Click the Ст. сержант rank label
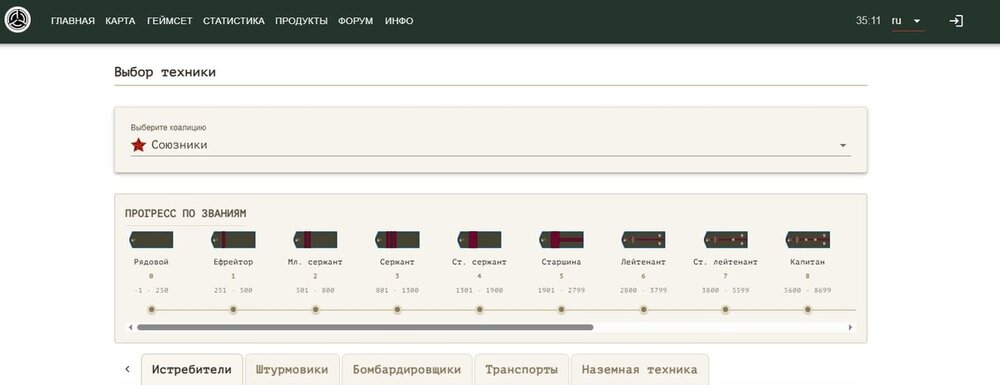The width and height of the screenshot is (1000, 385). pos(479,262)
